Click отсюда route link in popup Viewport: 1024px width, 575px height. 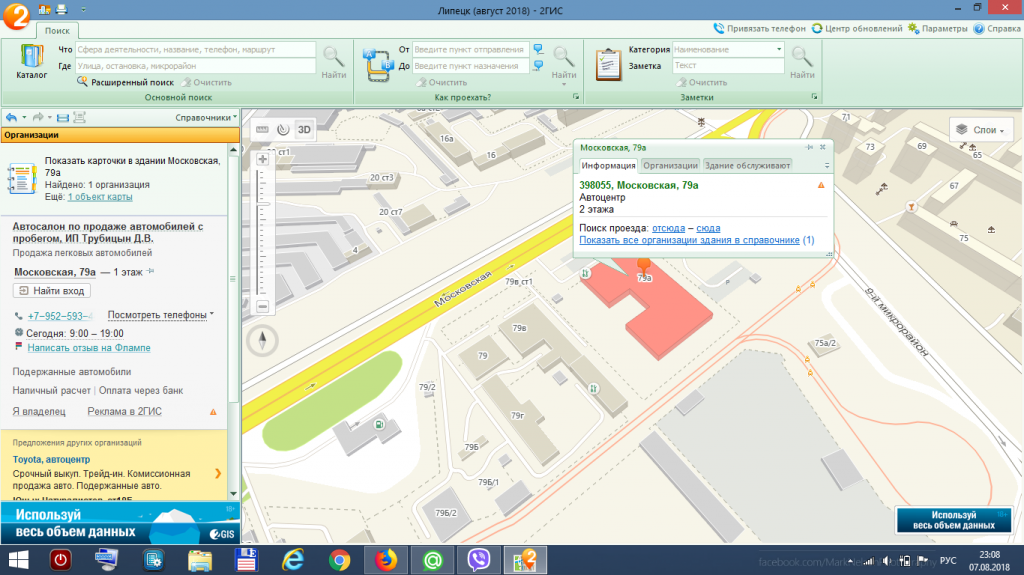tap(668, 228)
